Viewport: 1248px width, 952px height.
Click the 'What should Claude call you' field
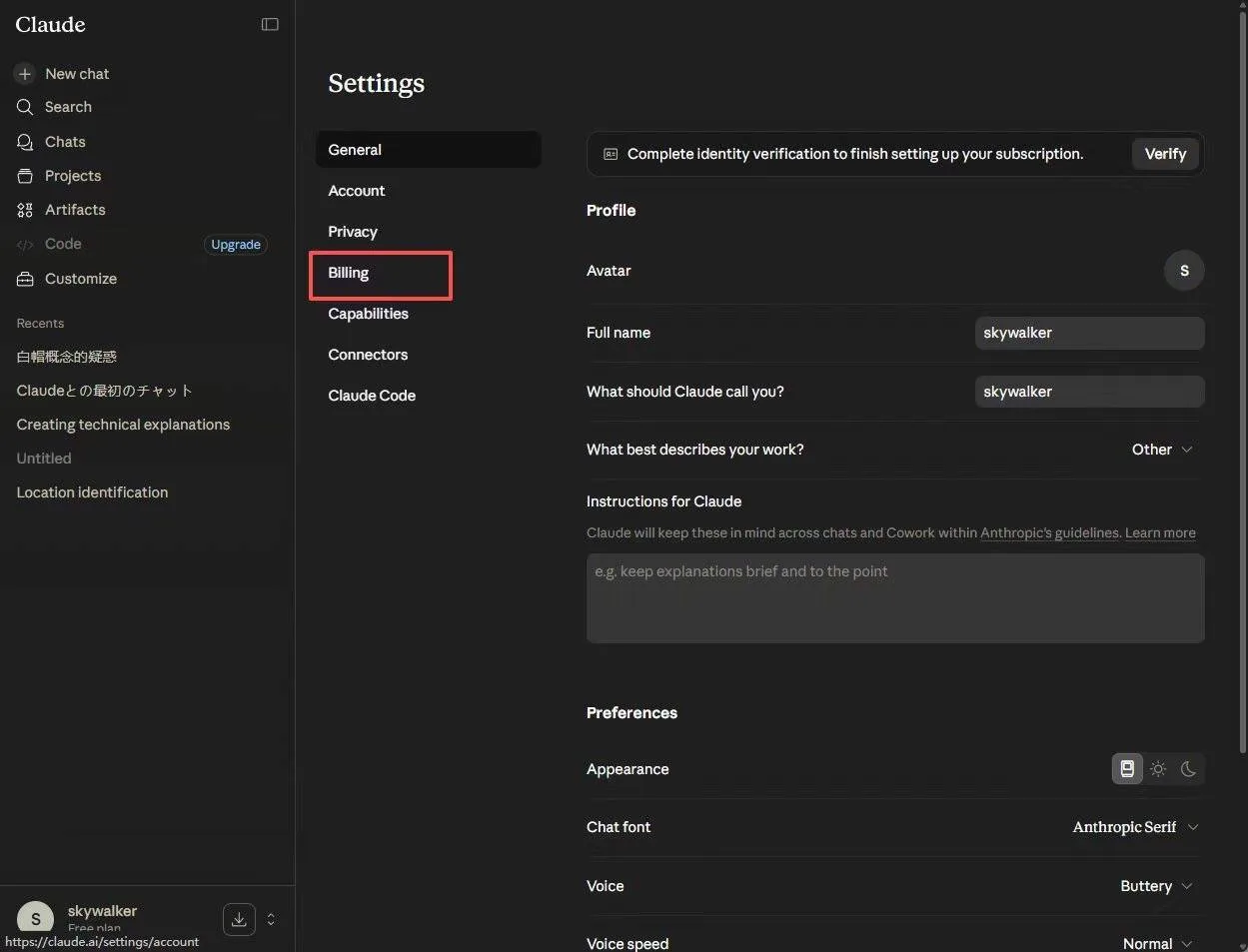(1089, 392)
